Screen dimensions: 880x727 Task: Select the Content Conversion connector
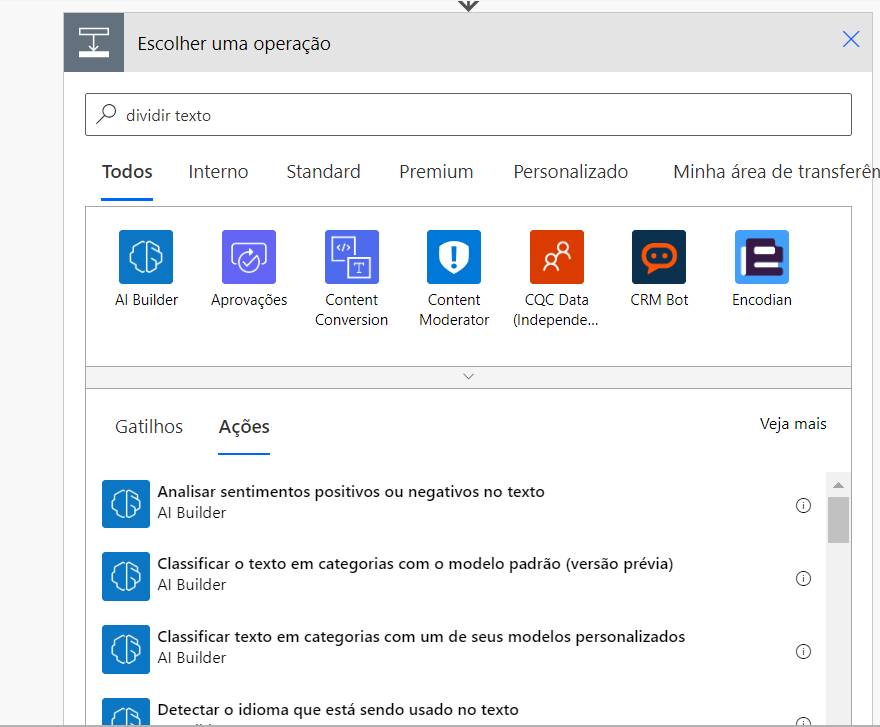352,257
